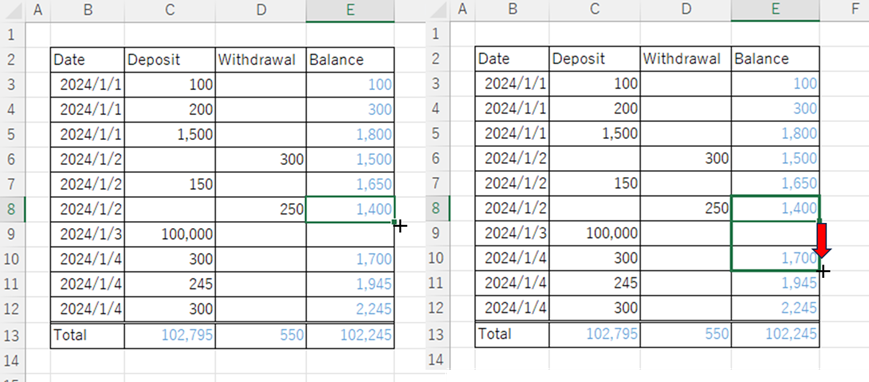Click the 1,500 balance cell in right table
The height and width of the screenshot is (382, 869).
click(x=775, y=160)
